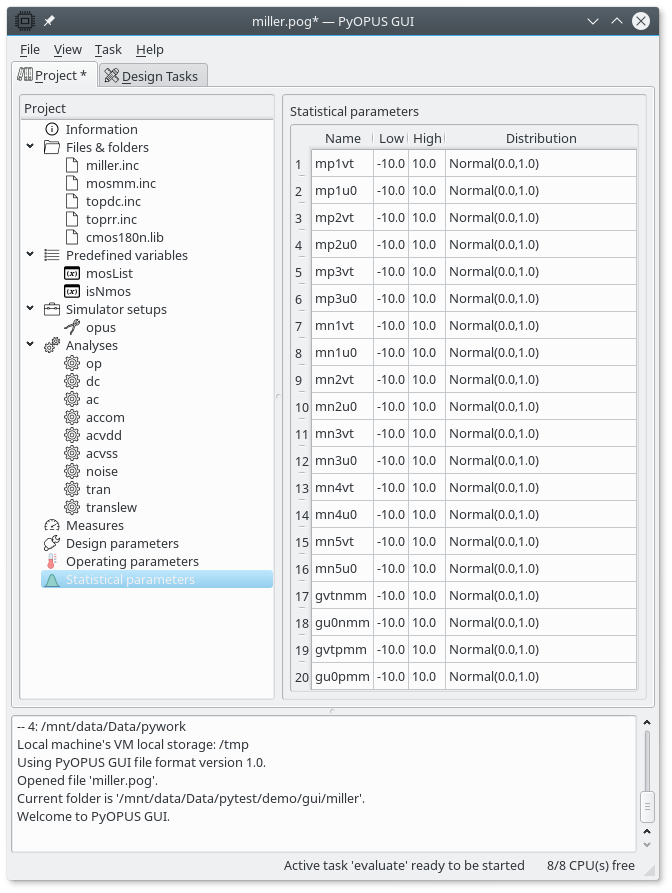Viewport: 672px width, 893px height.
Task: Click the High value of gvtpmm
Action: pyautogui.click(x=427, y=650)
